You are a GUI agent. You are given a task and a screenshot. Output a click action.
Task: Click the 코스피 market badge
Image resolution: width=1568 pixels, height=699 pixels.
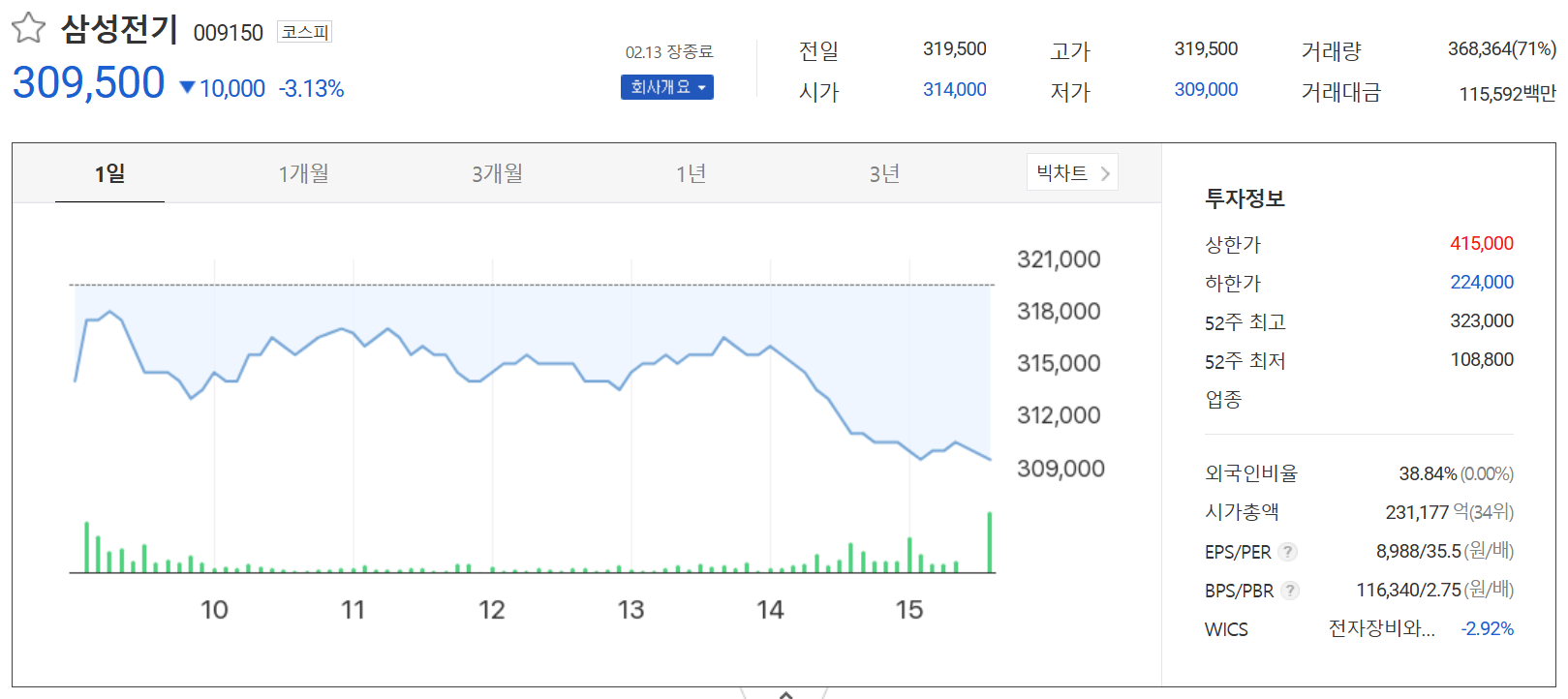(305, 32)
